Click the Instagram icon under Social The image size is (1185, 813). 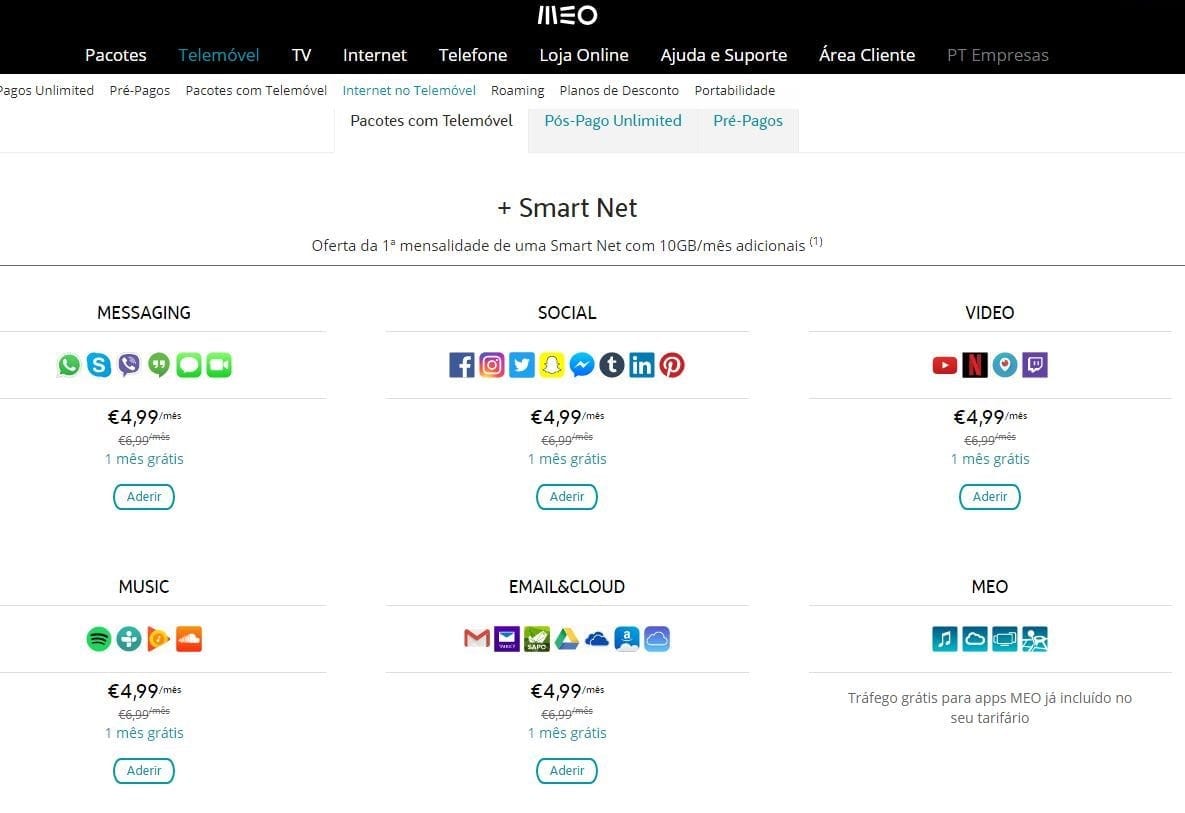pyautogui.click(x=491, y=365)
